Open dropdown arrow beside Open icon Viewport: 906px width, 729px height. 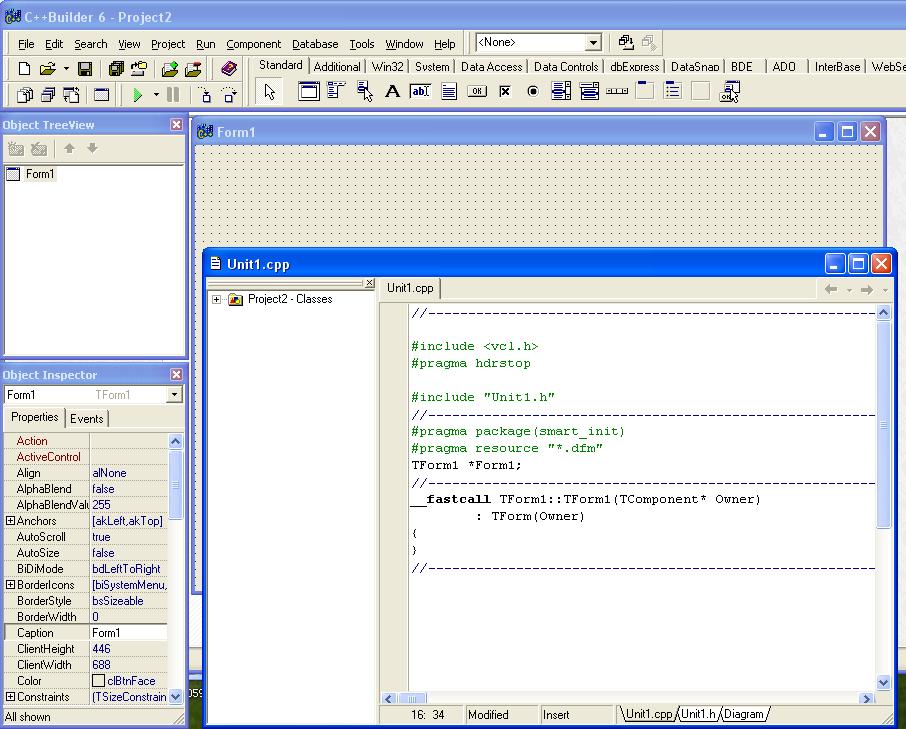[x=66, y=69]
